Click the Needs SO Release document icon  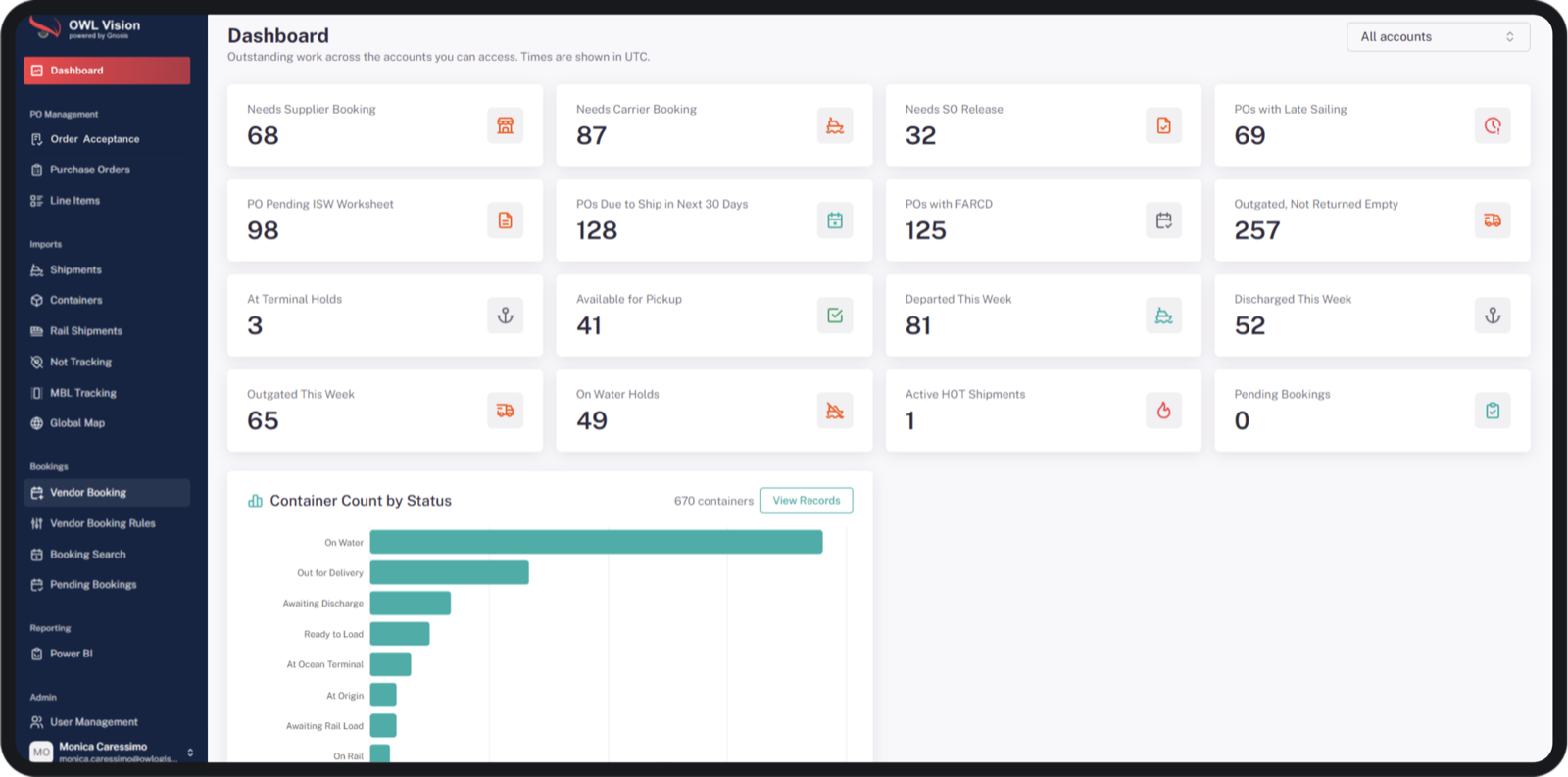coord(1163,125)
